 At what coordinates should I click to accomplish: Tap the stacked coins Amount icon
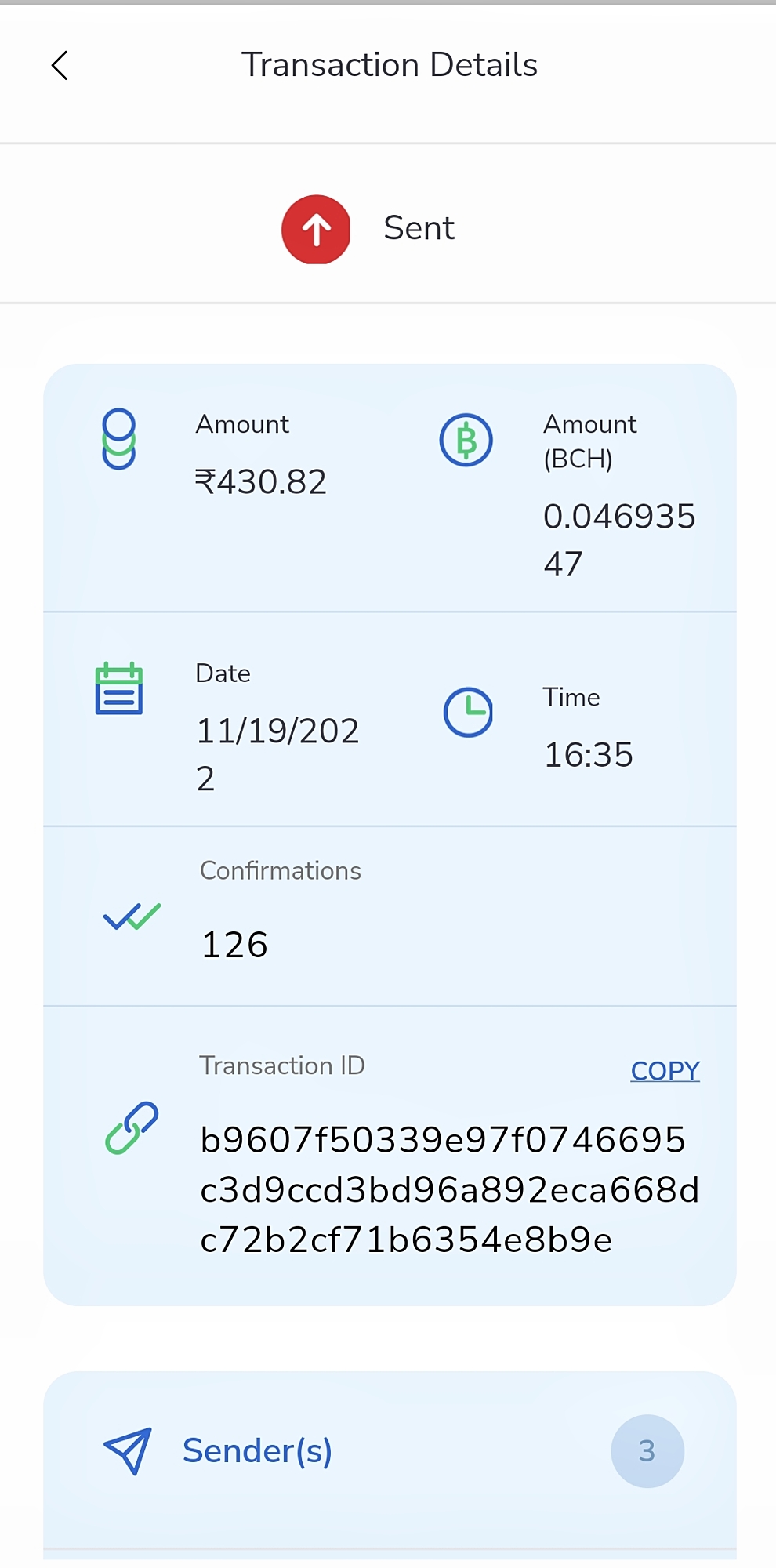coord(119,439)
